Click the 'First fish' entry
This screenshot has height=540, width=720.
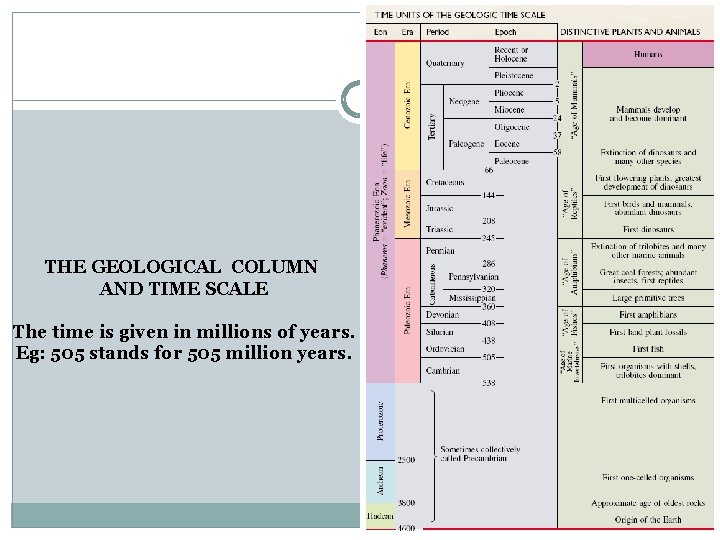648,349
